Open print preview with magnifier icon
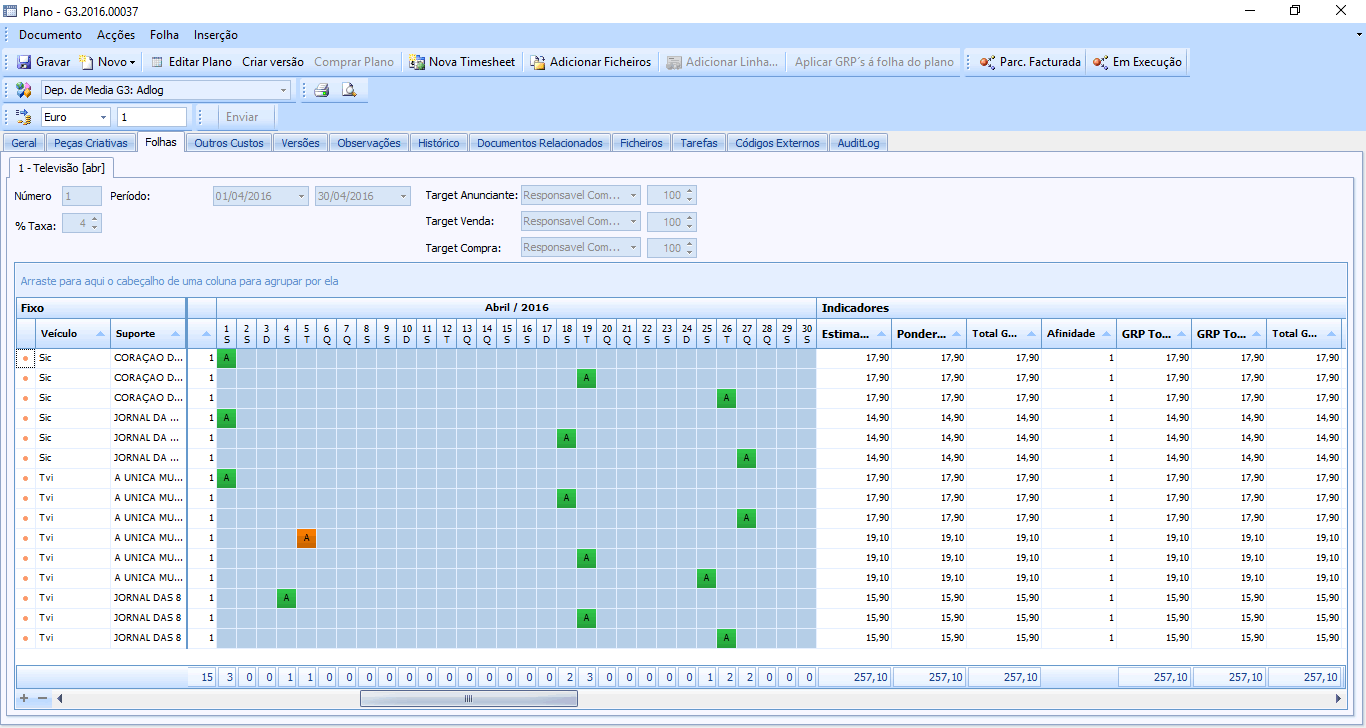 tap(349, 90)
